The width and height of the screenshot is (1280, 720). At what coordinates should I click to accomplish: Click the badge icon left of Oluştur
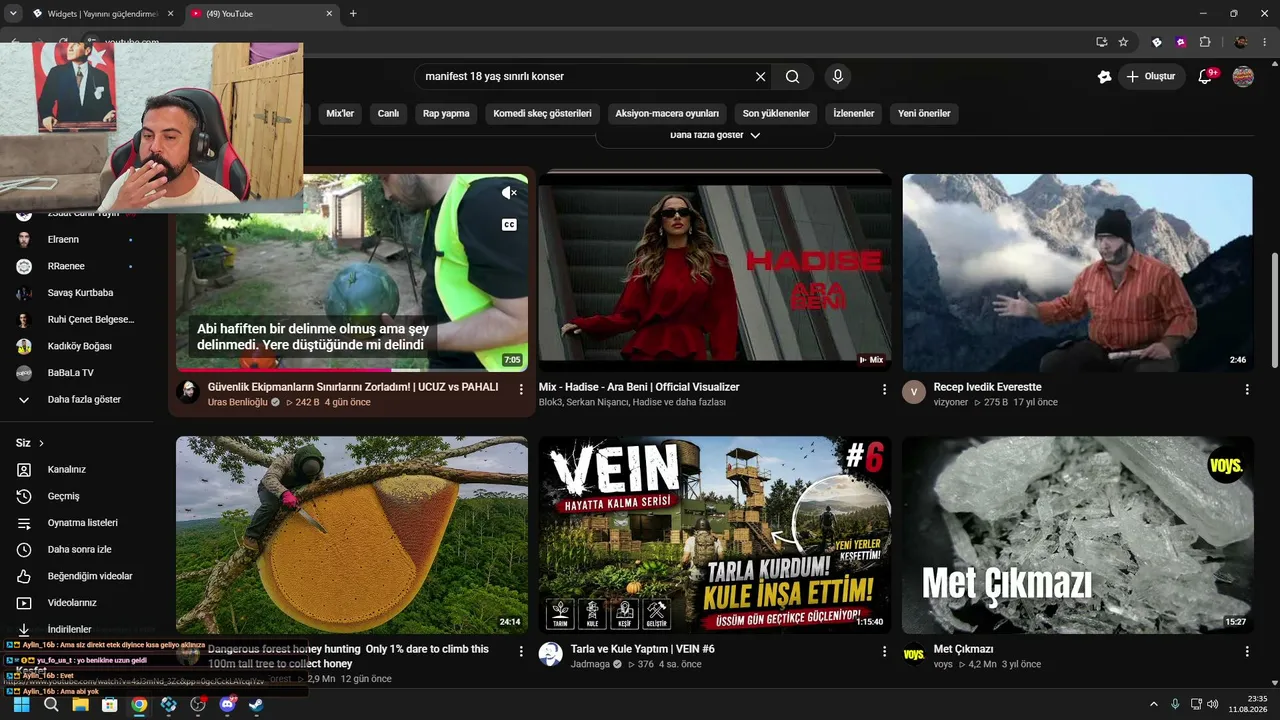(x=1104, y=76)
